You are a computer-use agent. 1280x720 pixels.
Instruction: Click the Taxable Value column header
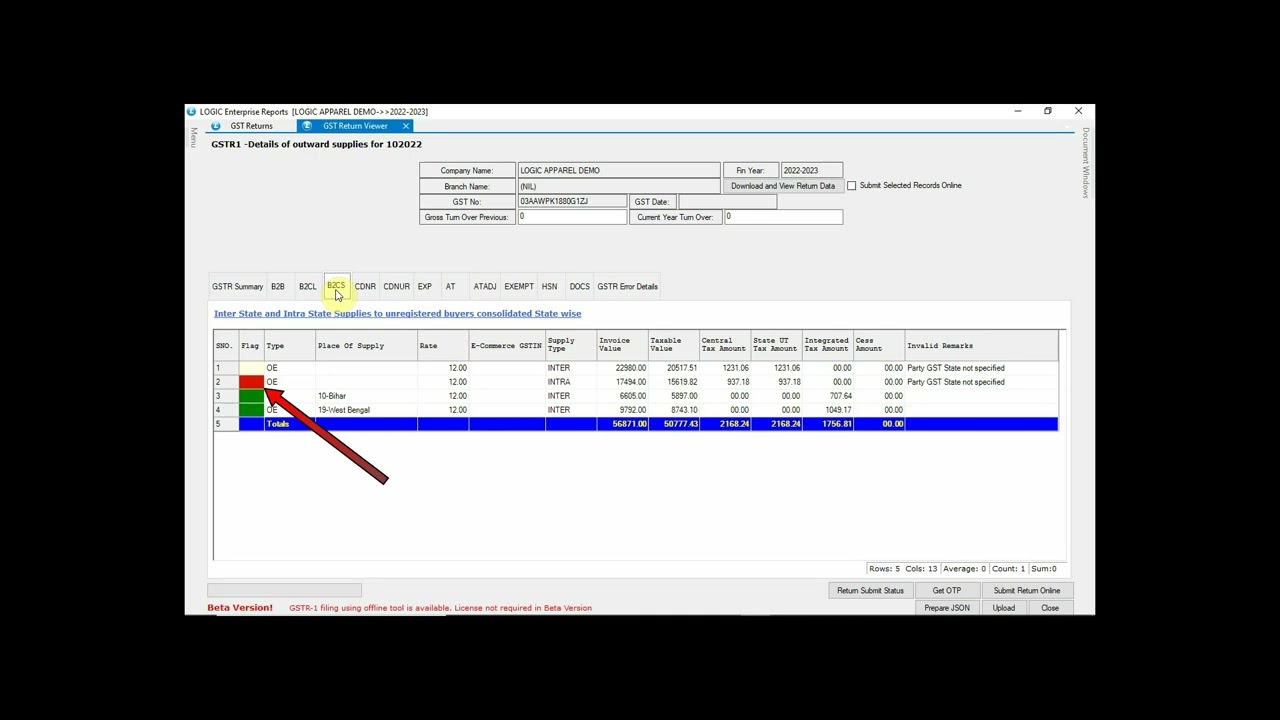673,346
